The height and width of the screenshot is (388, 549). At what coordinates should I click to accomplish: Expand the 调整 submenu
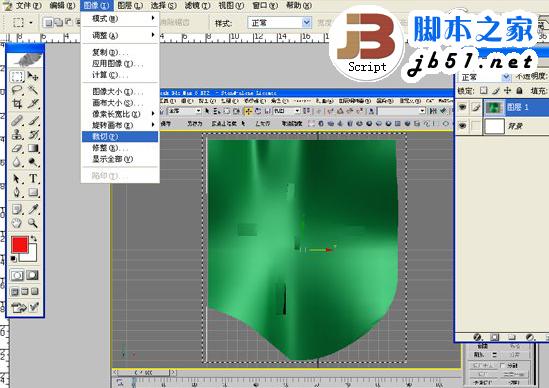[x=119, y=35]
